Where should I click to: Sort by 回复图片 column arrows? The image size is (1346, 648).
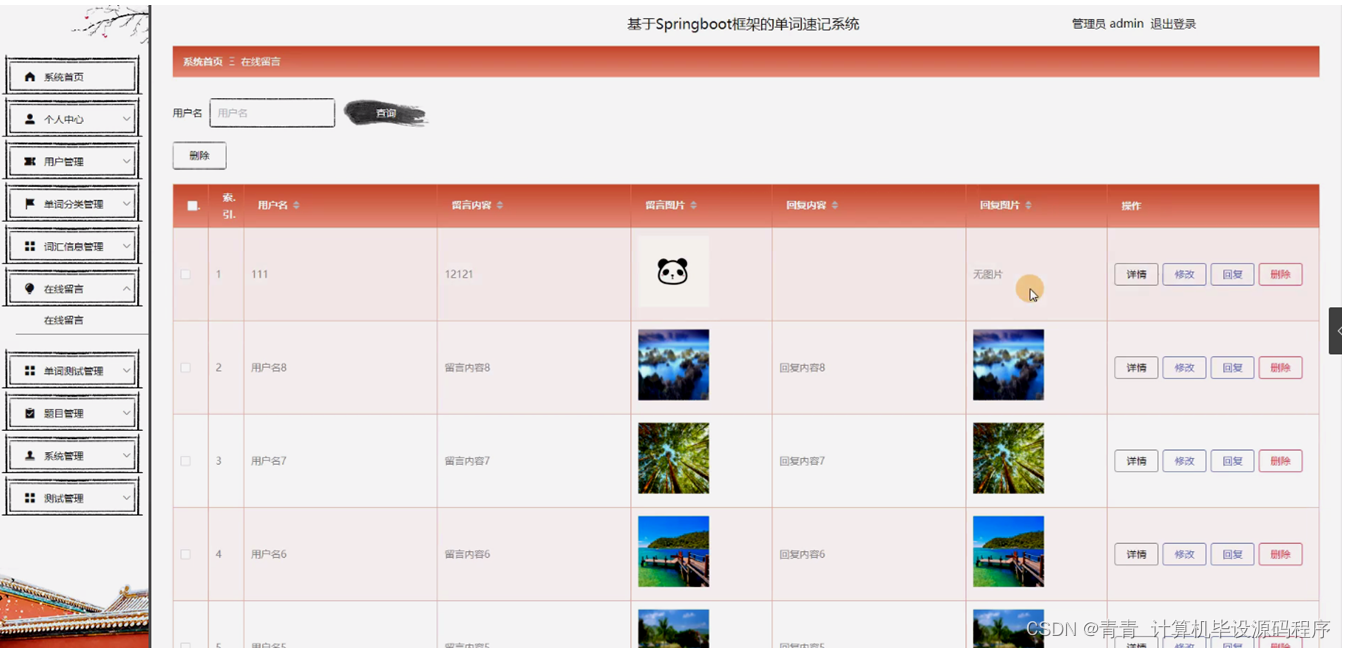tap(1029, 206)
